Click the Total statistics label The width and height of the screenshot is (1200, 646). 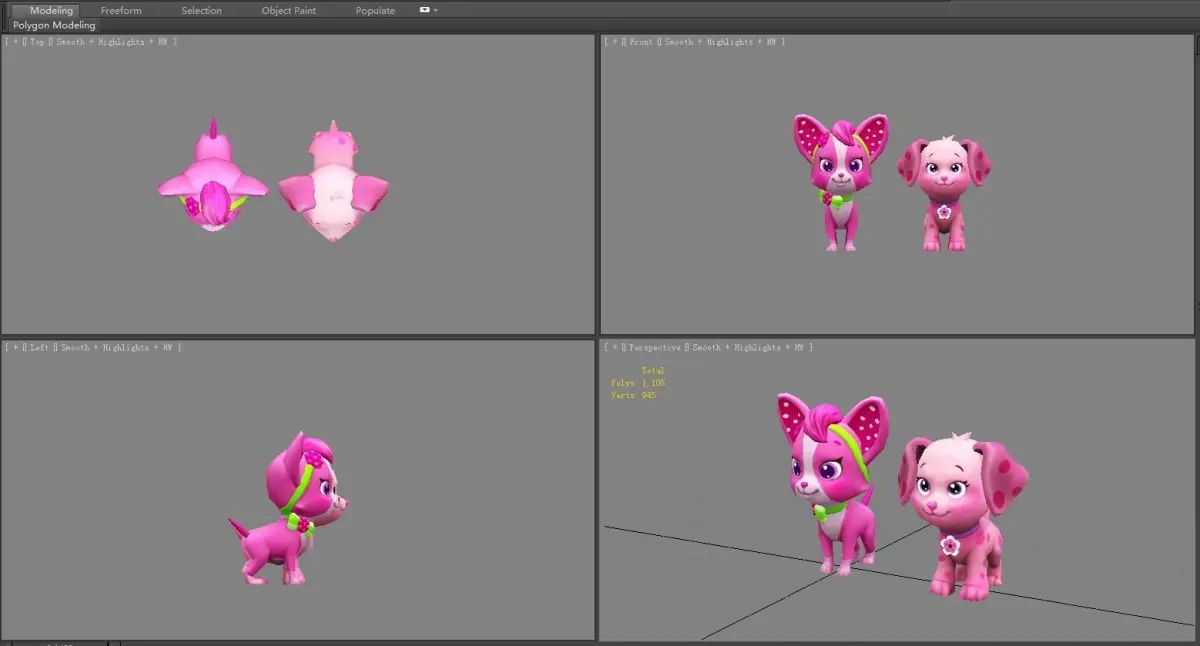click(x=653, y=371)
